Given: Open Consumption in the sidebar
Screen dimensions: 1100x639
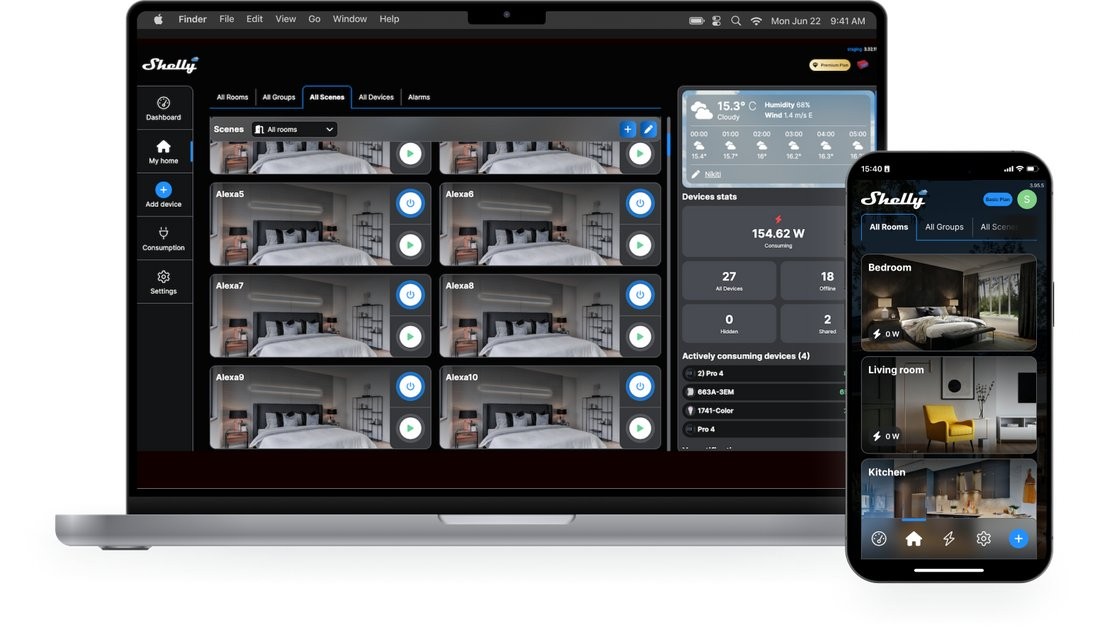Looking at the screenshot, I should pos(163,238).
